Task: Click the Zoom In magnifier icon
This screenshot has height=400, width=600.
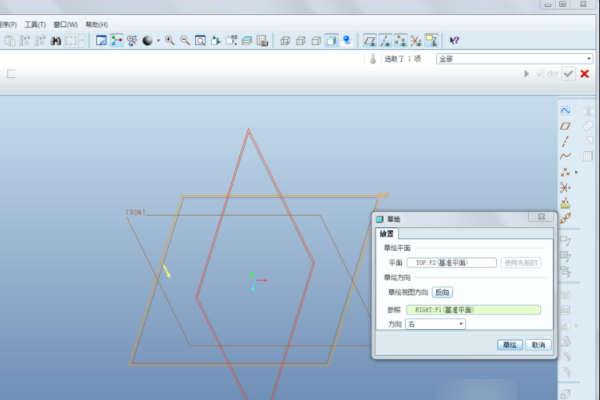Action: (170, 41)
